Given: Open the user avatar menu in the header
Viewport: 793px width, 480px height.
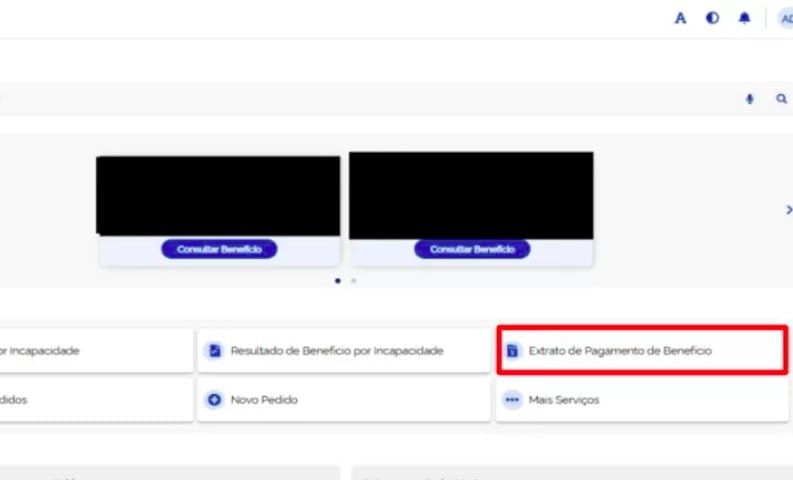Looking at the screenshot, I should pyautogui.click(x=785, y=18).
